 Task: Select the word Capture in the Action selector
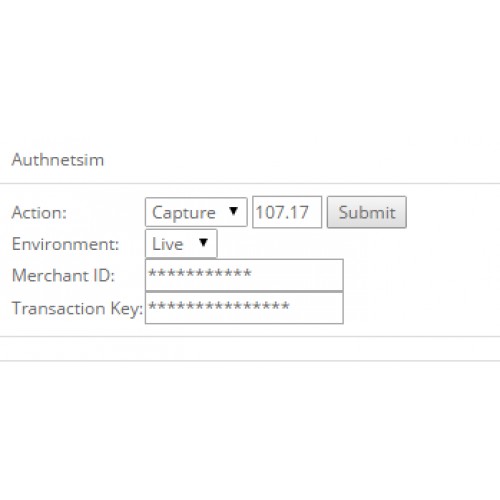point(184,212)
